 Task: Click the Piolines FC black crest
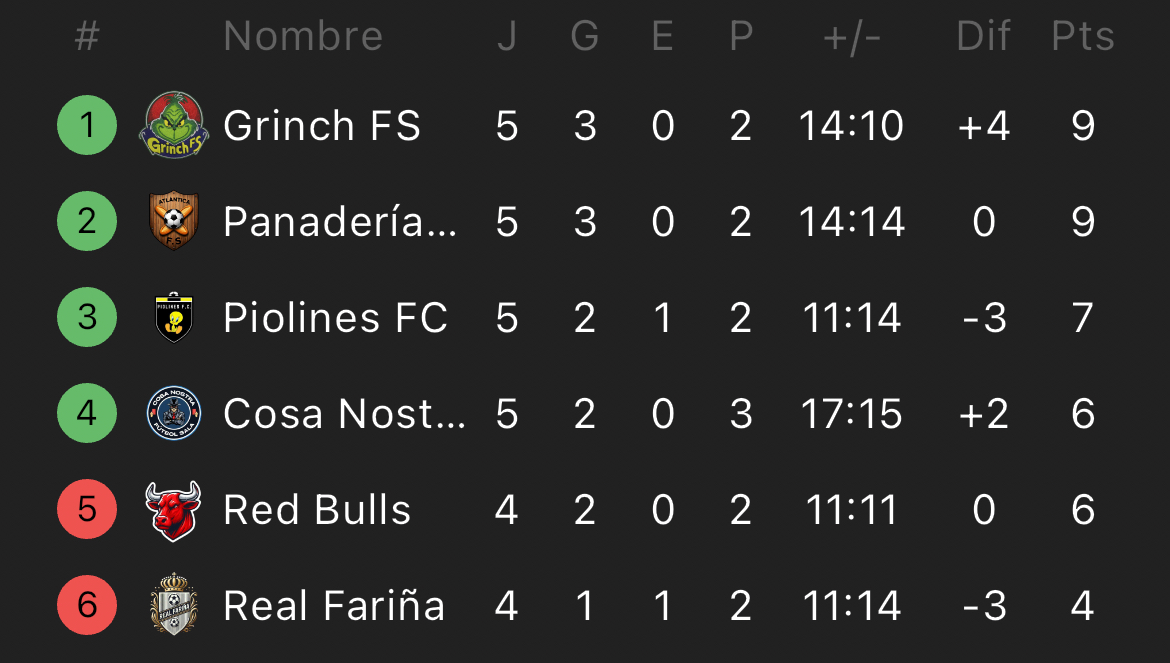(x=173, y=318)
